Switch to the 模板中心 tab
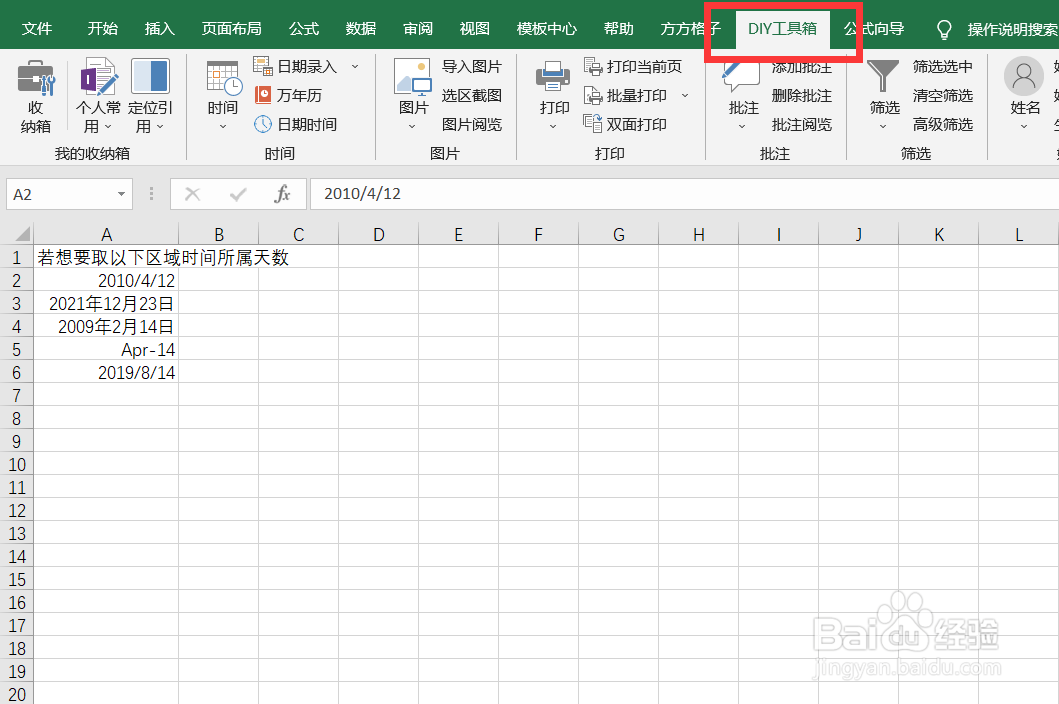 click(x=546, y=29)
